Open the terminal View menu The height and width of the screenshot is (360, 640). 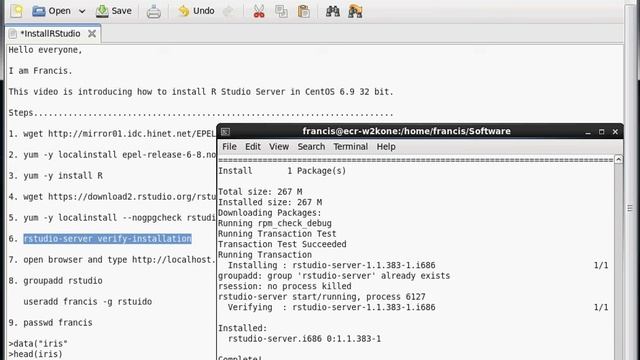pos(279,147)
